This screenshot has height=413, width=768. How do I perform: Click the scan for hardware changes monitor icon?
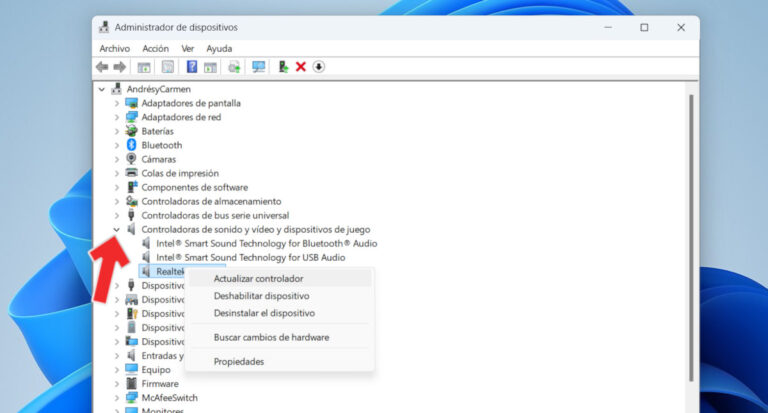(x=259, y=67)
